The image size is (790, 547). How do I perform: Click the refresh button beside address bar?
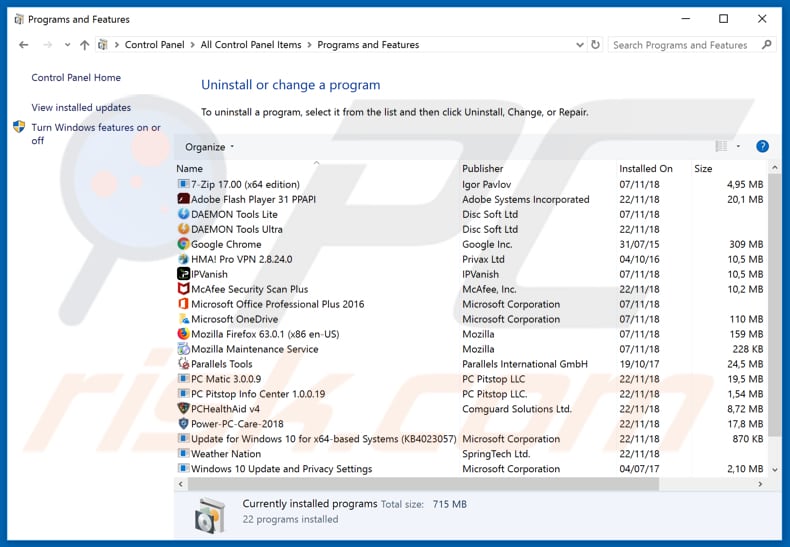(596, 45)
